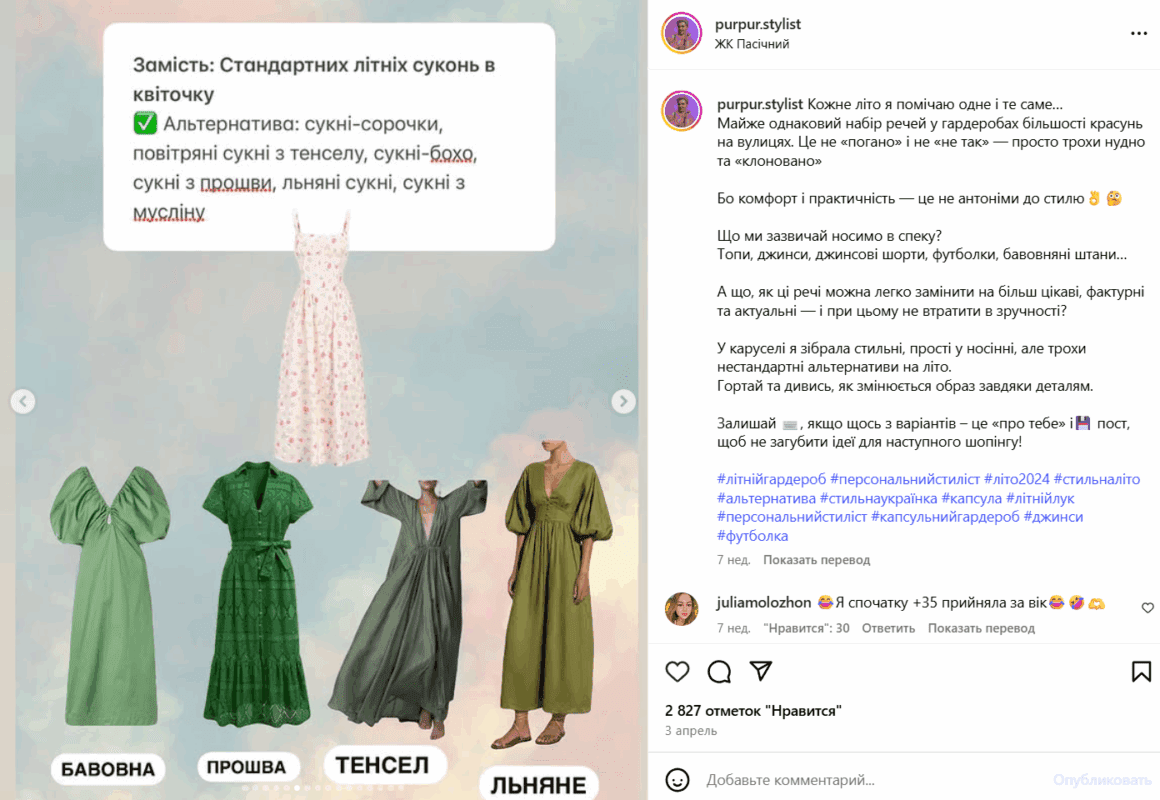Open purpur.stylist profile picture in header
This screenshot has width=1160, height=800.
click(x=681, y=33)
